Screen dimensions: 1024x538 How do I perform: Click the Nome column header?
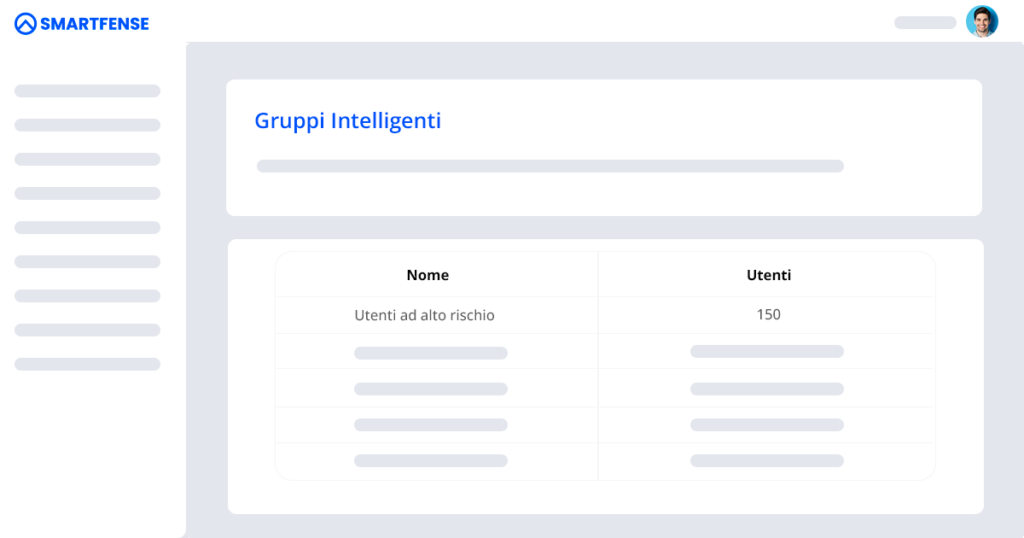(x=428, y=275)
